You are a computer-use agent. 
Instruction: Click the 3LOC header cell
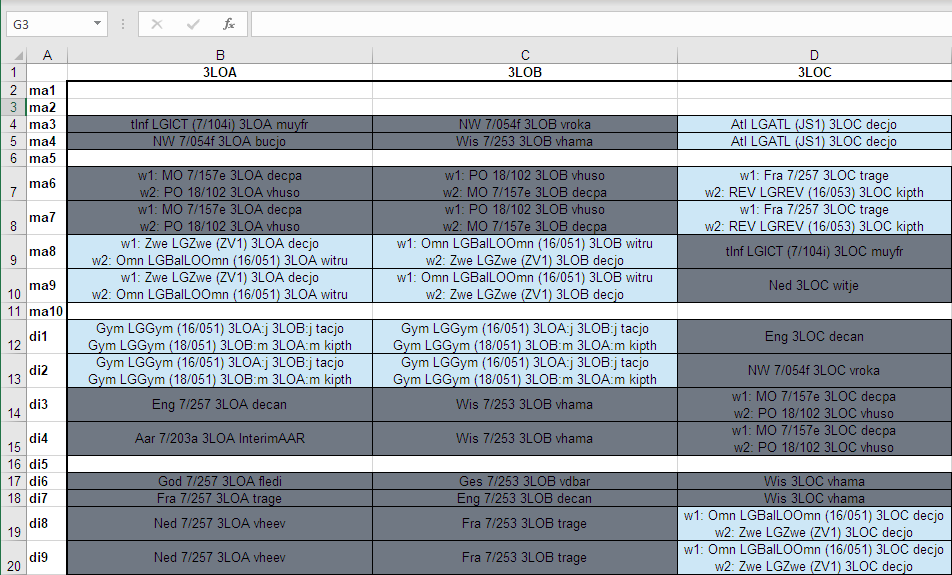click(x=815, y=72)
